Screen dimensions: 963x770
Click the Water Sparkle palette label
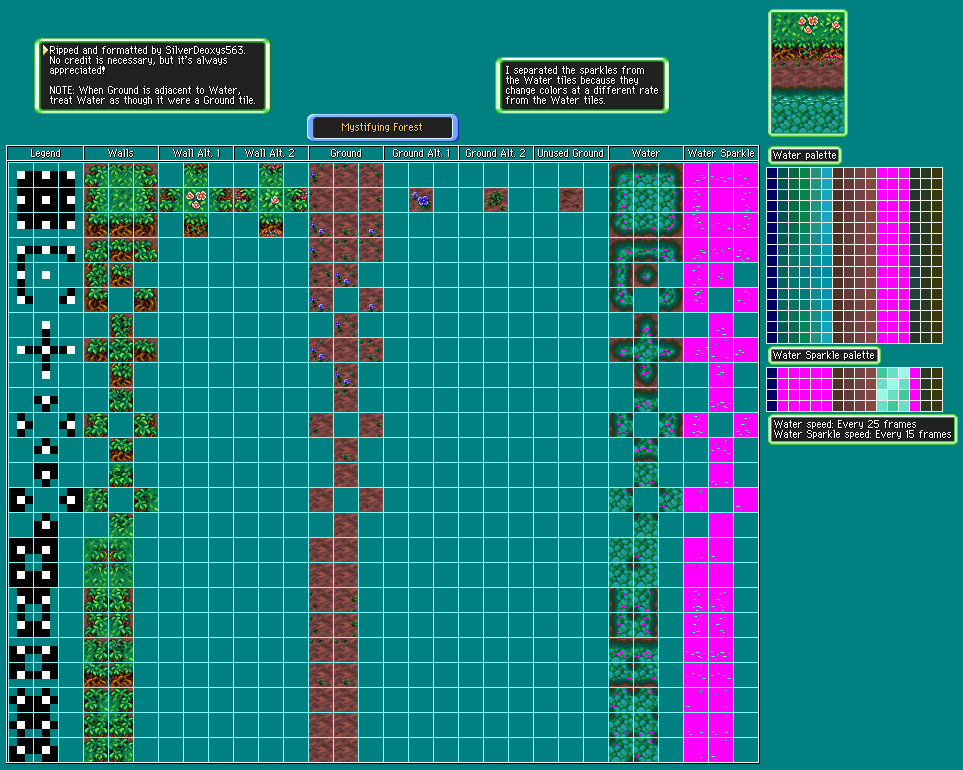[x=824, y=356]
